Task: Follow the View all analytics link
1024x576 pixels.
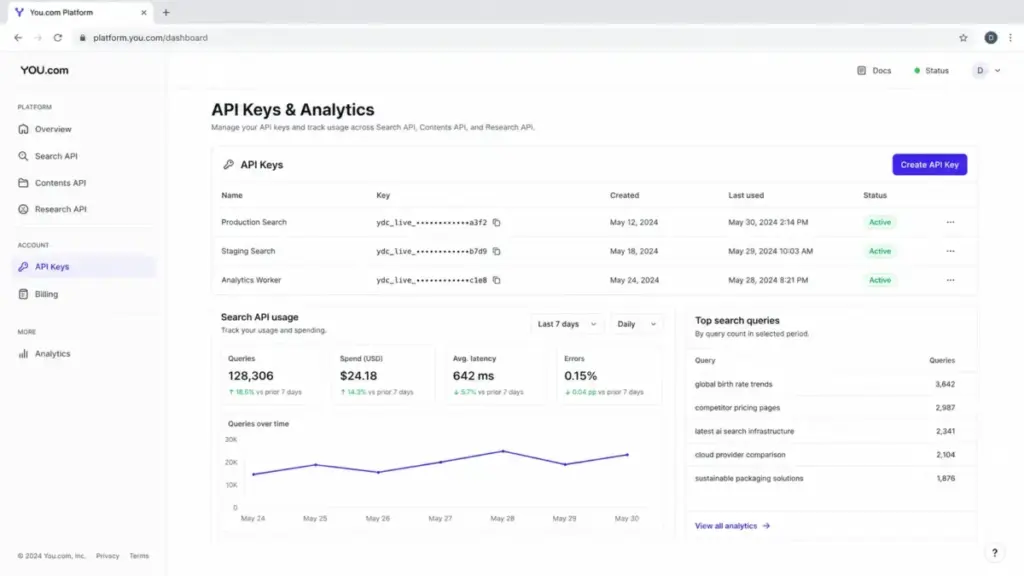Action: (732, 526)
